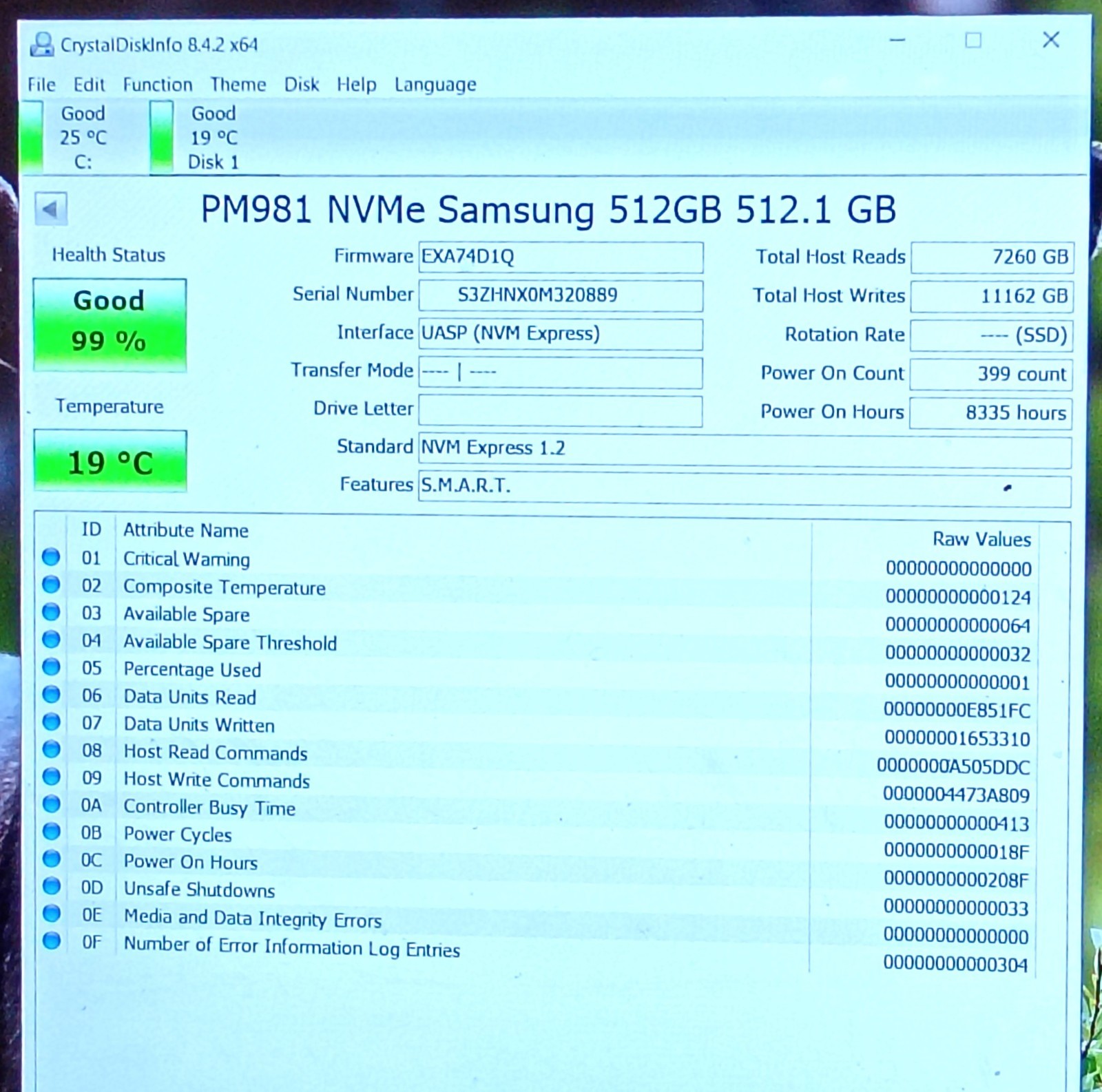Click the Serial Number field S3ZHNX0M320889

[x=561, y=295]
